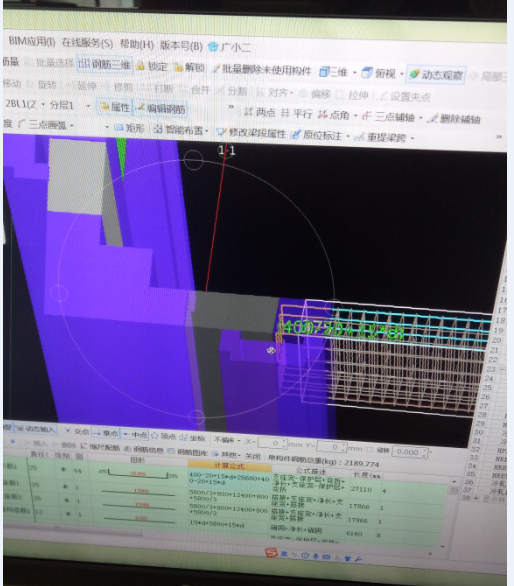Toggle 顶点 vertex snap
The image size is (514, 586).
tap(163, 436)
